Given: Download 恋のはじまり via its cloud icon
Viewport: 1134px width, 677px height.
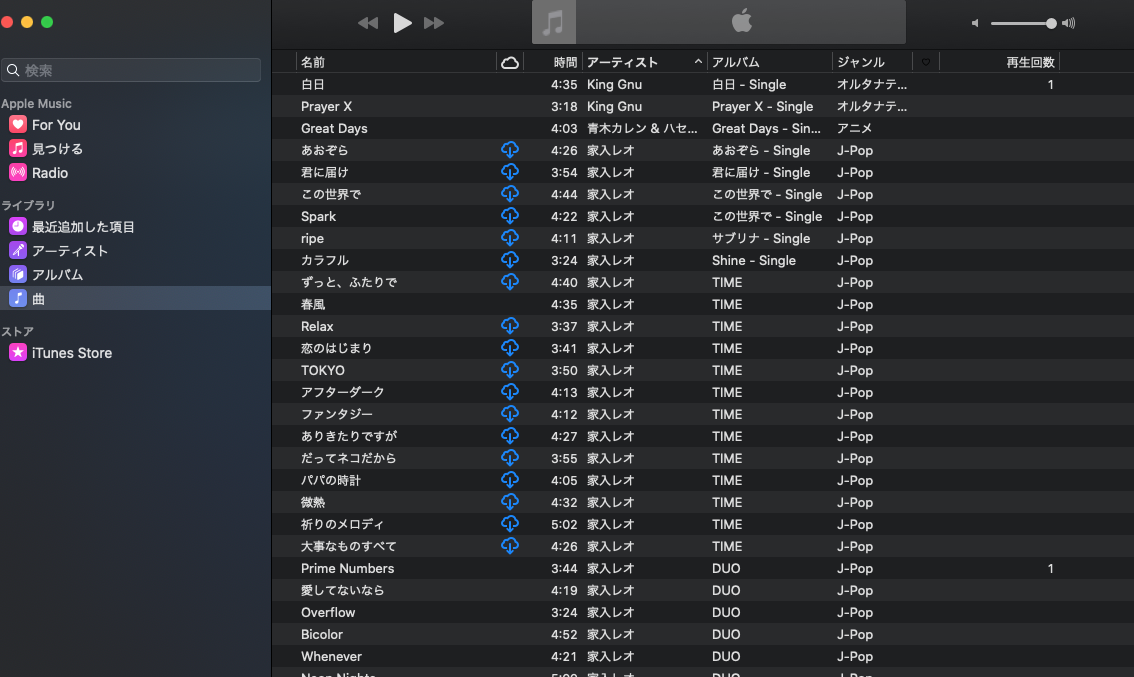Looking at the screenshot, I should coord(510,348).
